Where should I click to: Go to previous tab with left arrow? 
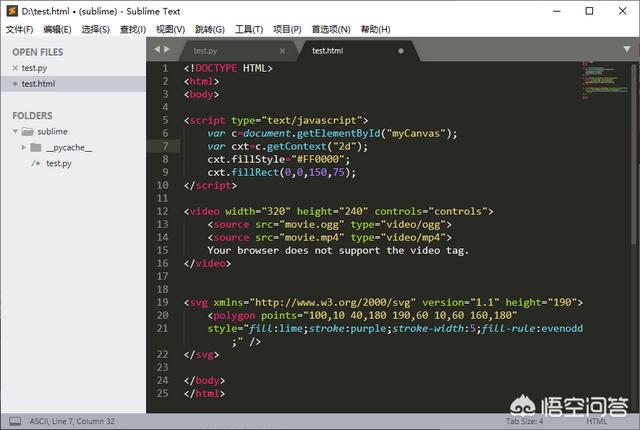tap(157, 49)
